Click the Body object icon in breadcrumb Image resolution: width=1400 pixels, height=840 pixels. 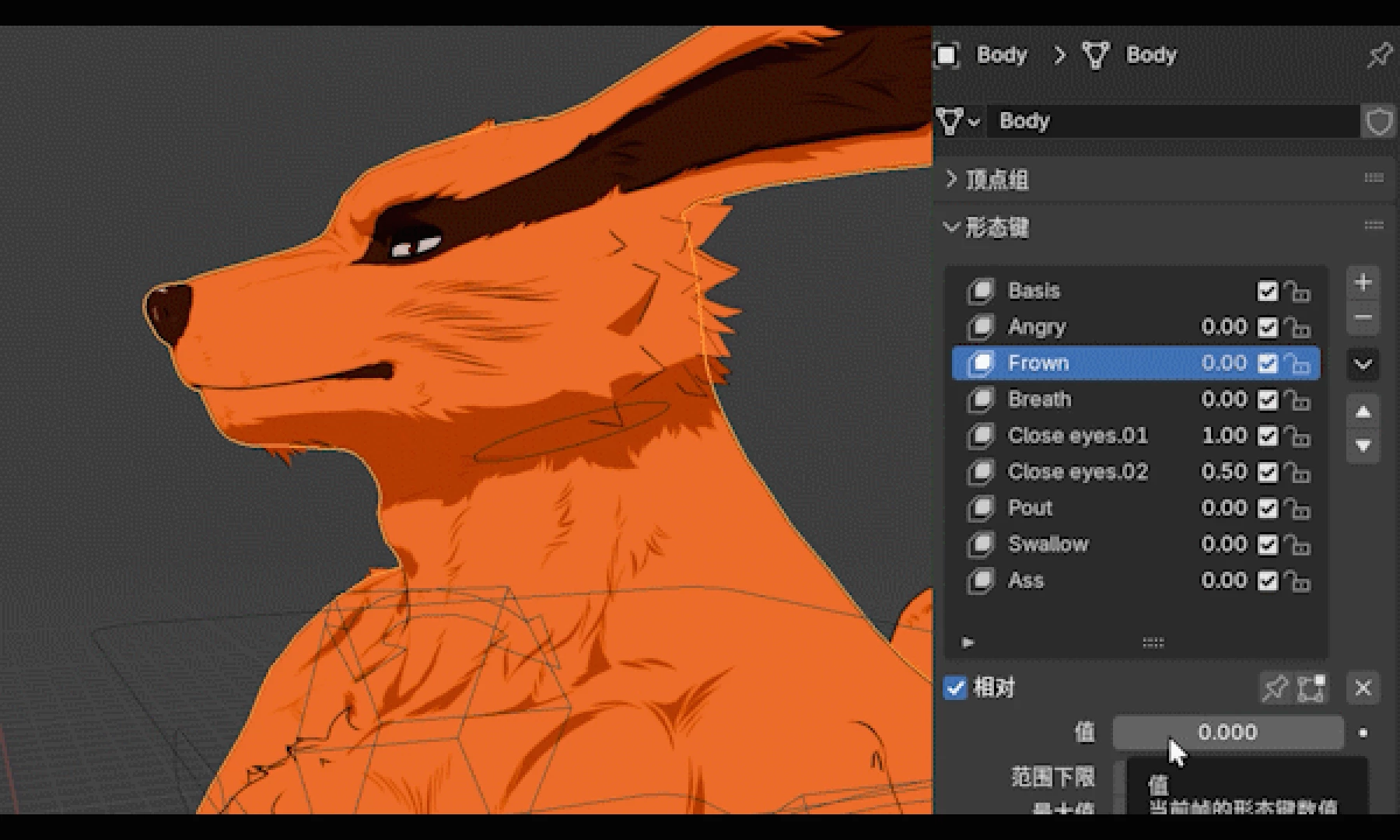pos(947,55)
